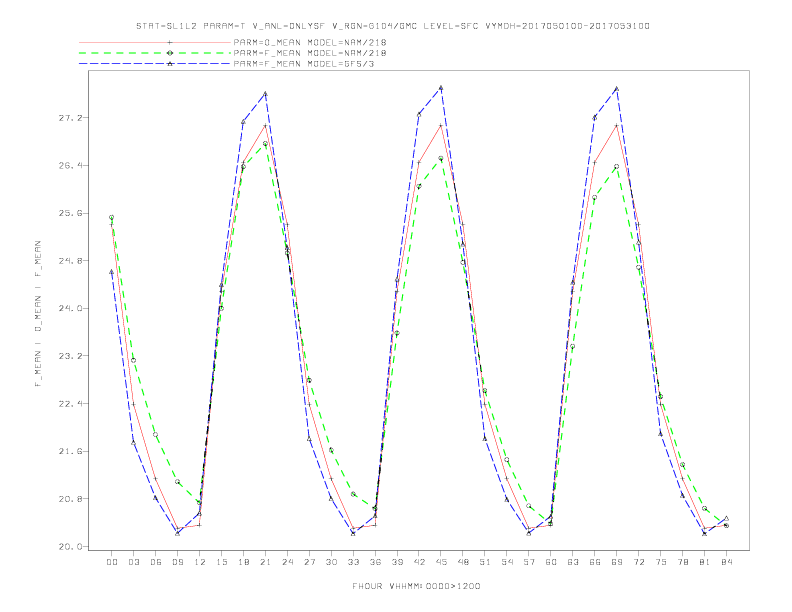Click the x-axis tick label 72
This screenshot has width=792, height=612.
click(x=638, y=562)
